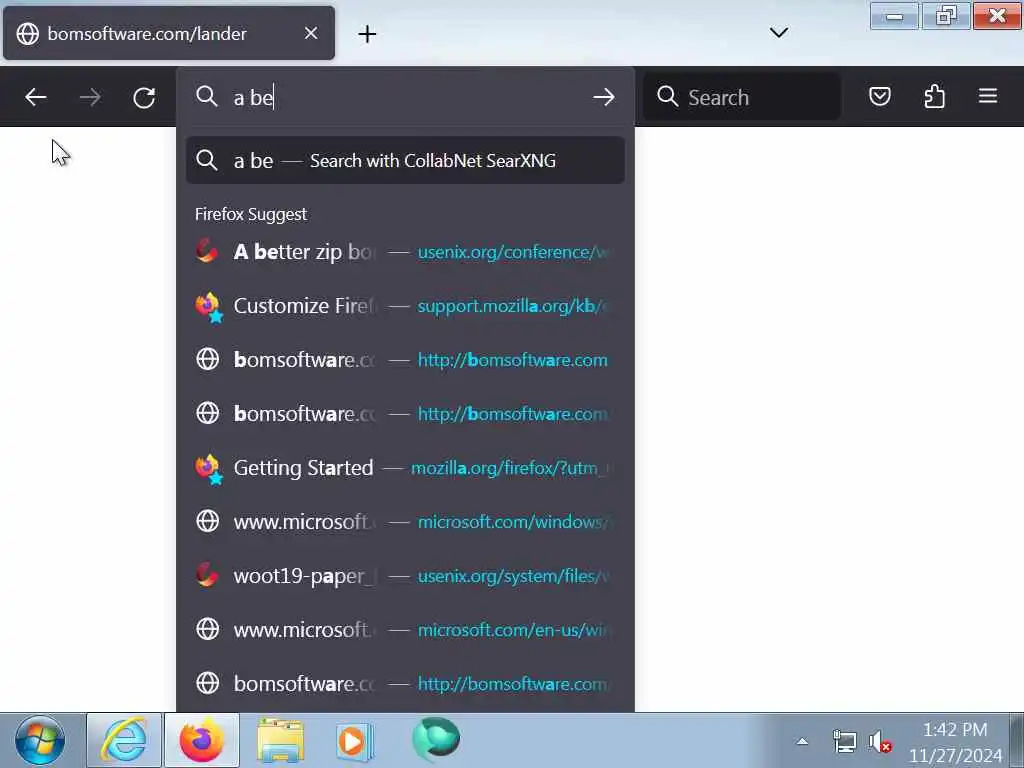The width and height of the screenshot is (1024, 768).
Task: Open the network tray icon
Action: click(844, 742)
